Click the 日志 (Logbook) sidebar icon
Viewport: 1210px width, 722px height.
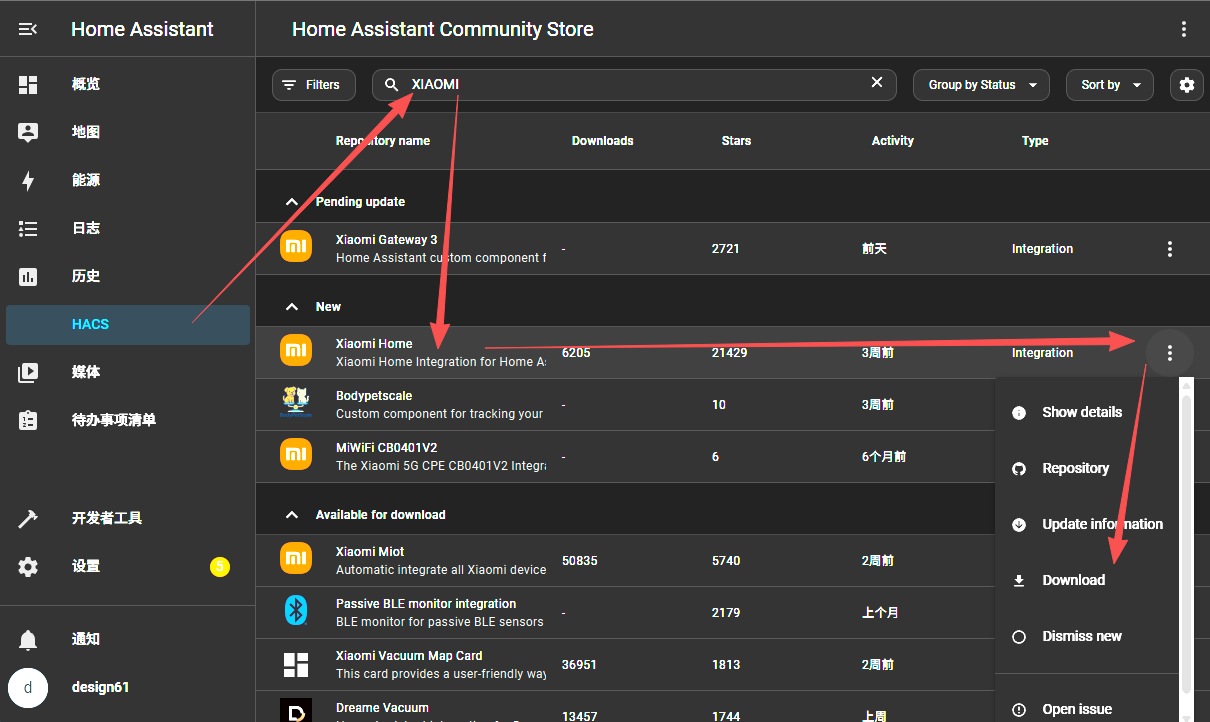[27, 228]
